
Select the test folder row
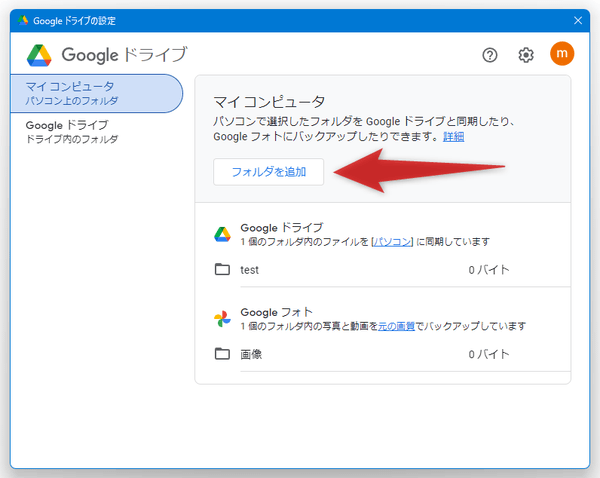coord(392,270)
